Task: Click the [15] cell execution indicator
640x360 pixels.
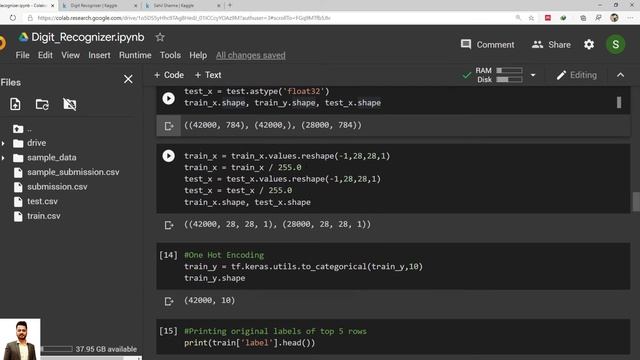Action: 168,331
